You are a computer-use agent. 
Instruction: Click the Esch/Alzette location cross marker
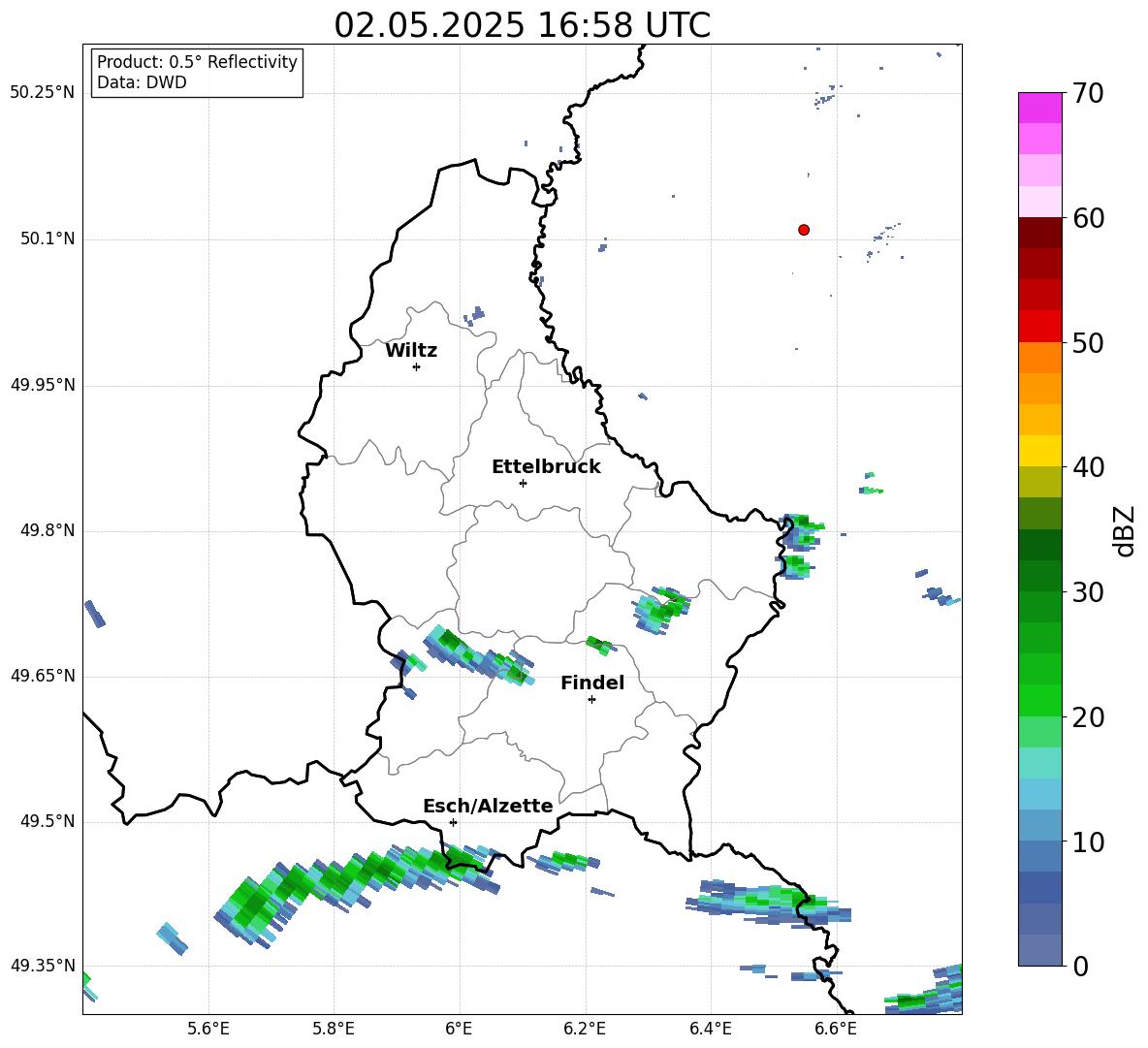(453, 822)
